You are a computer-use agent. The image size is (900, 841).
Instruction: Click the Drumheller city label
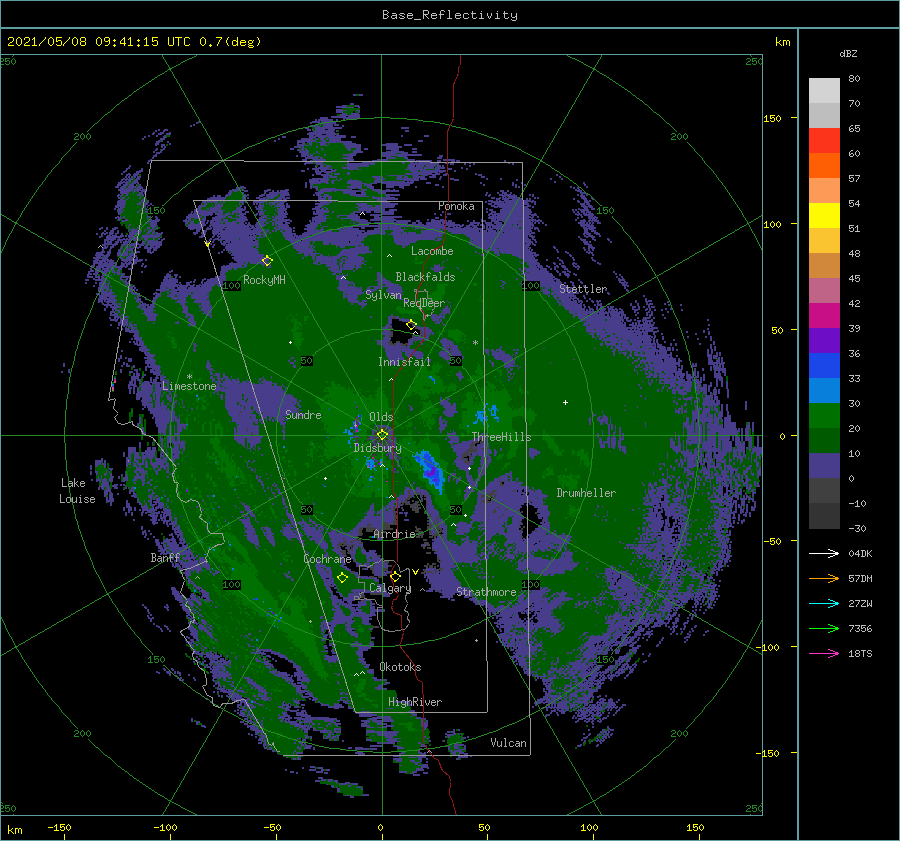(x=586, y=493)
